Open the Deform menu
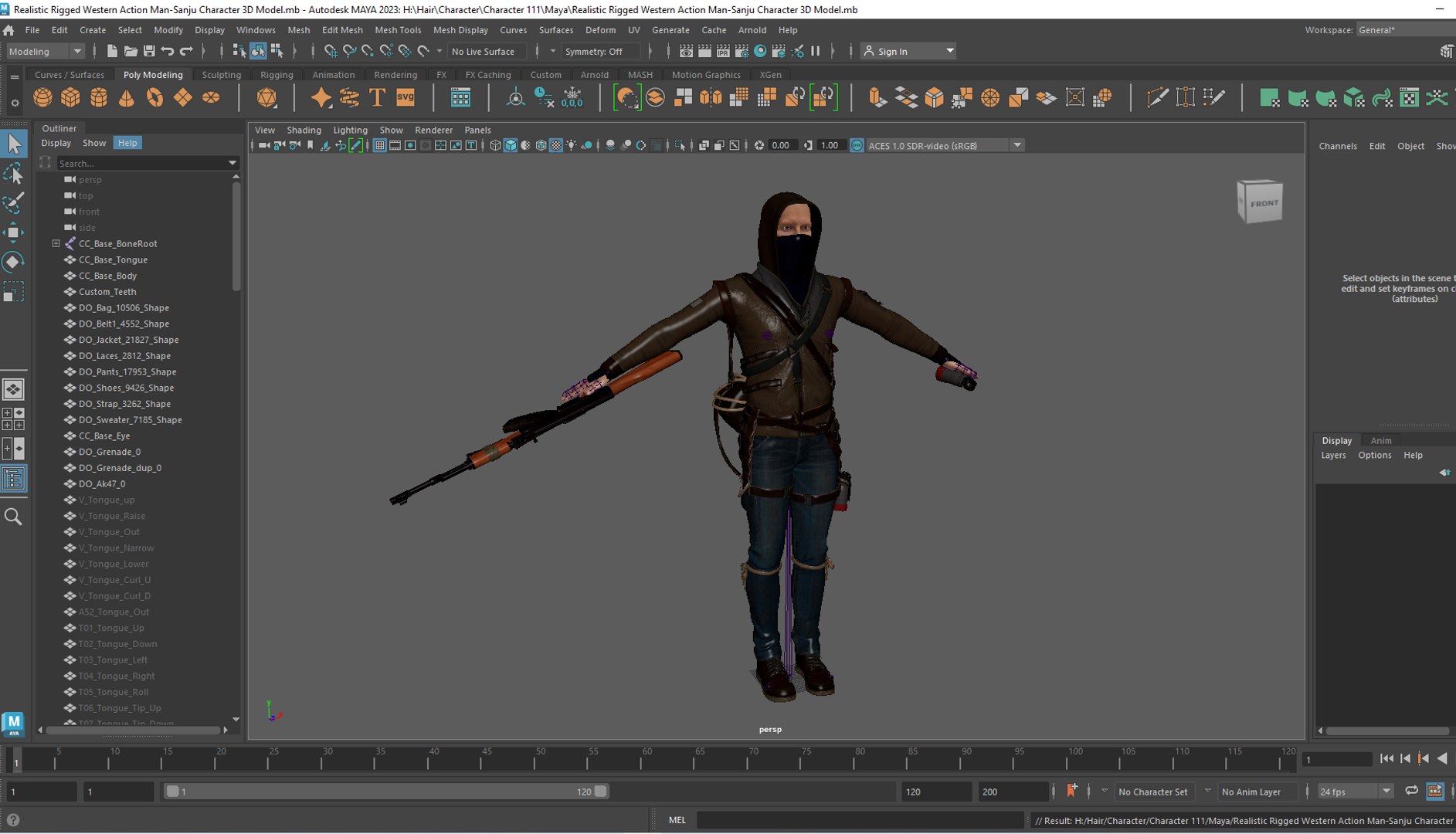The image size is (1456, 834). pyautogui.click(x=600, y=30)
